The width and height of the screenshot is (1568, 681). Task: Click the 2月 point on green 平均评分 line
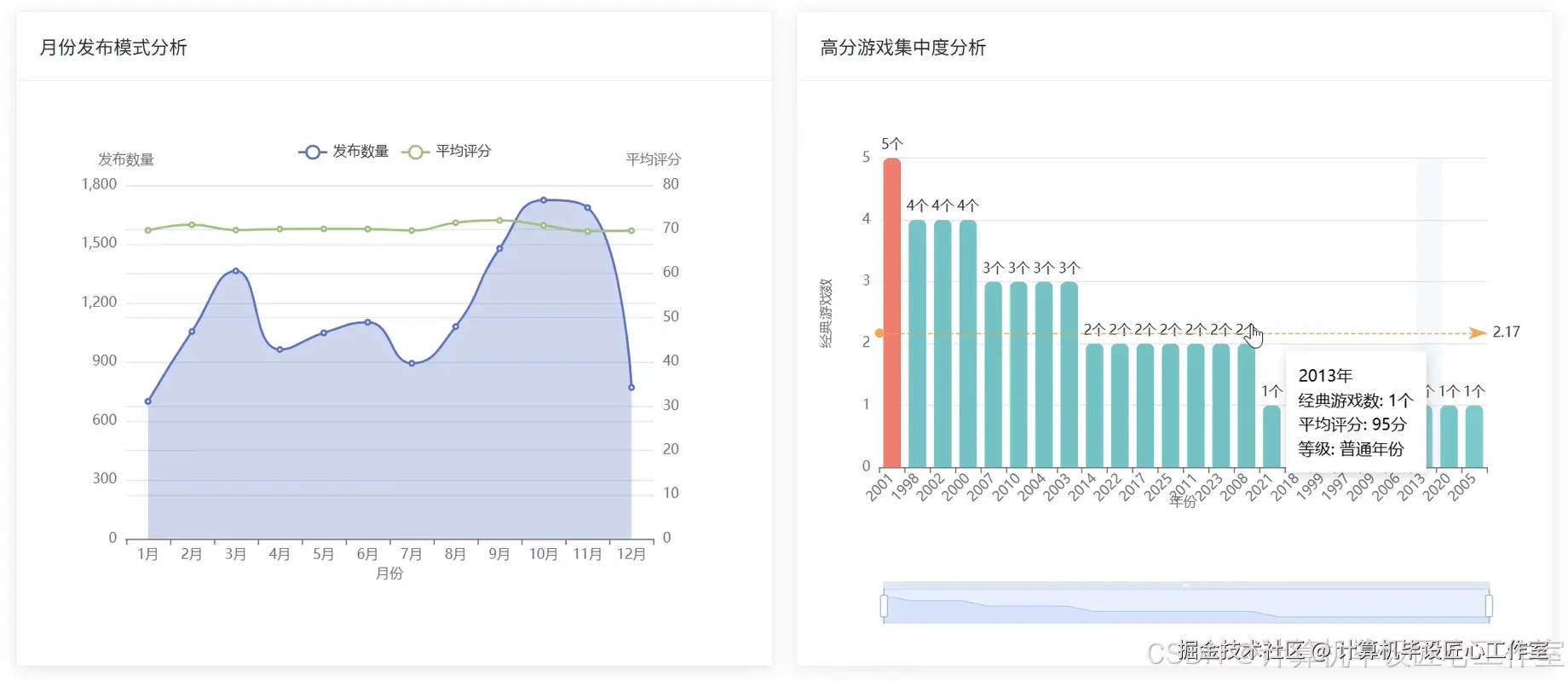[x=192, y=225]
